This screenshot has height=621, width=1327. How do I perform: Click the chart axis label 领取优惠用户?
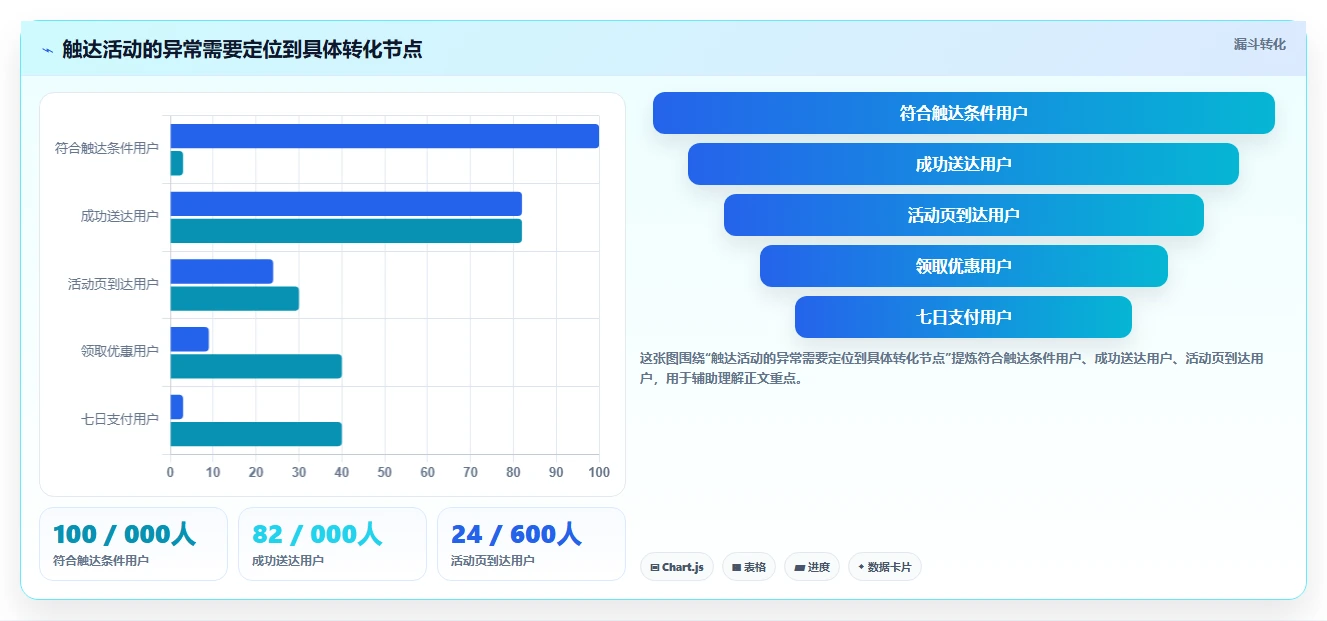(x=120, y=351)
